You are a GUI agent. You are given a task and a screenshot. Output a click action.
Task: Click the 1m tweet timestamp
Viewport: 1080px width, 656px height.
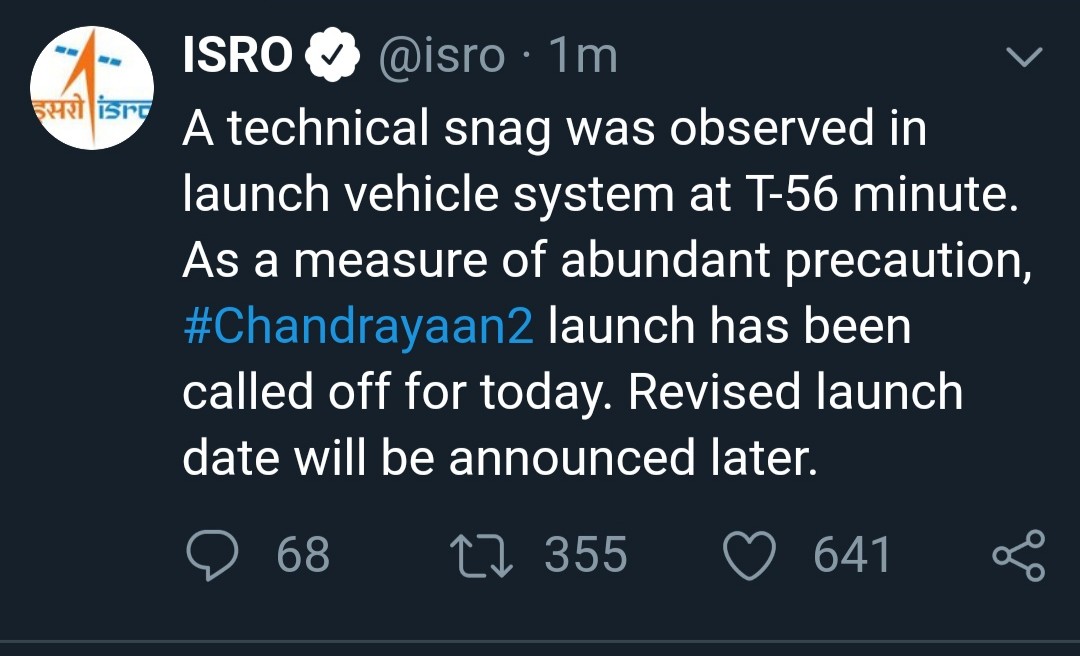coord(583,55)
